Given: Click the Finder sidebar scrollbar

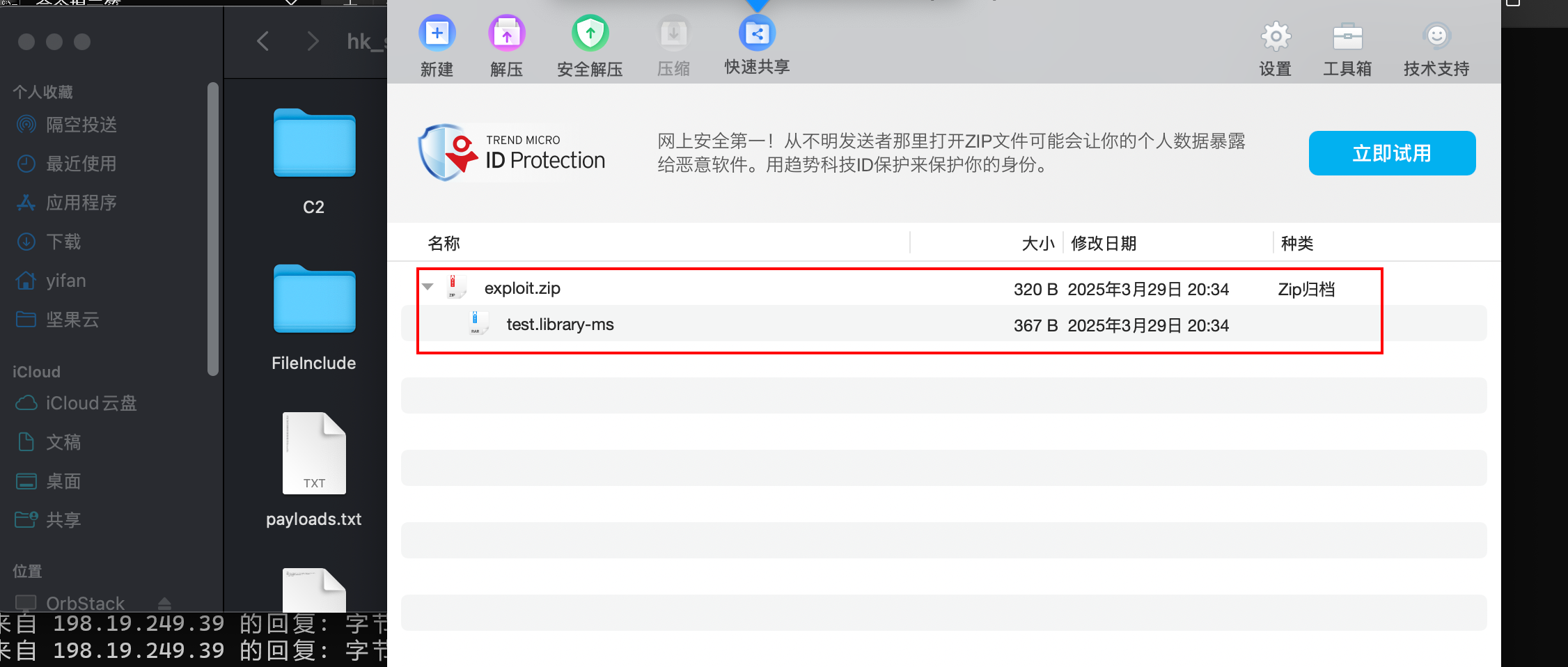Looking at the screenshot, I should click(x=213, y=230).
